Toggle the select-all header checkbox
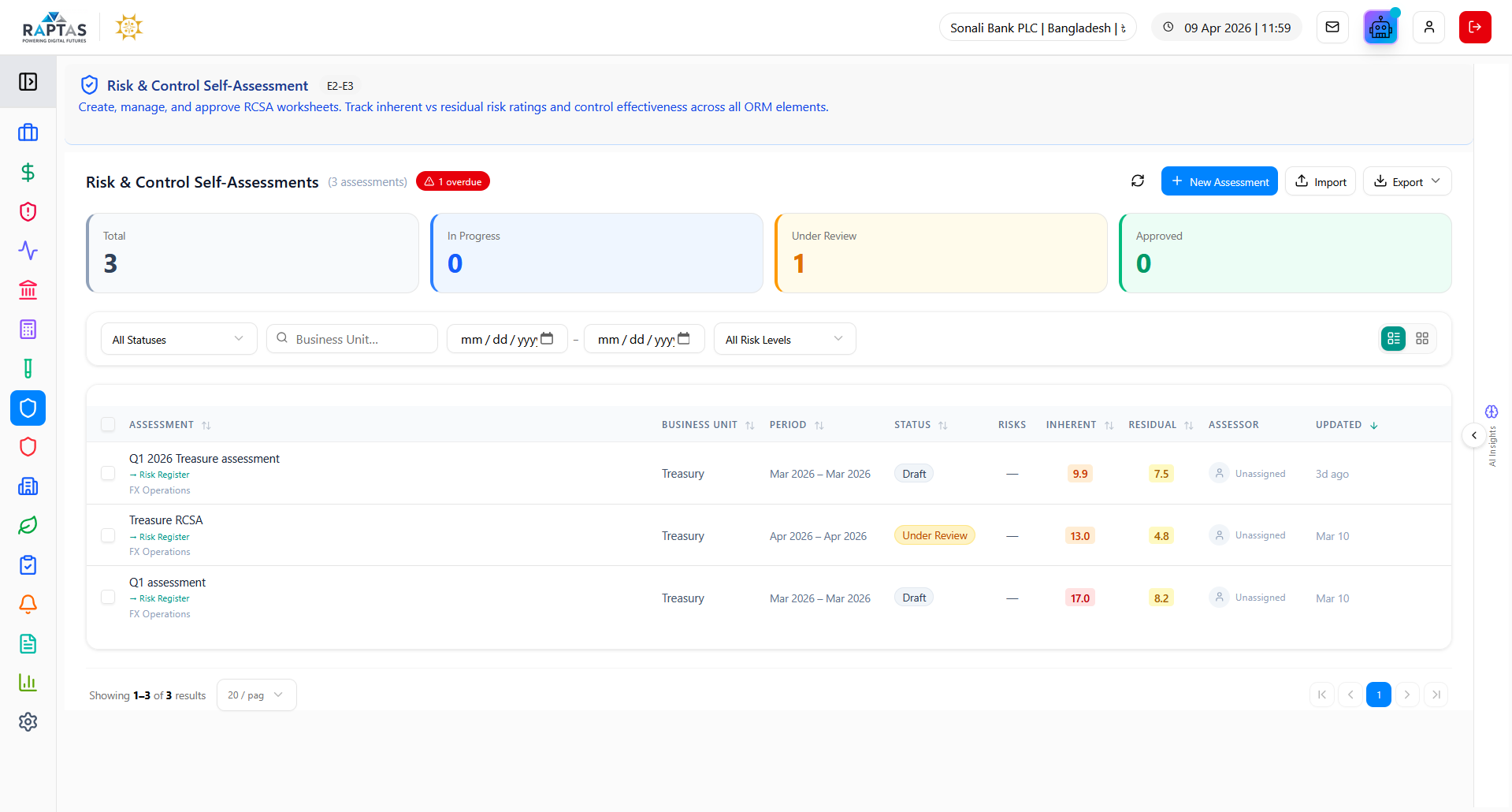This screenshot has width=1512, height=812. click(108, 425)
